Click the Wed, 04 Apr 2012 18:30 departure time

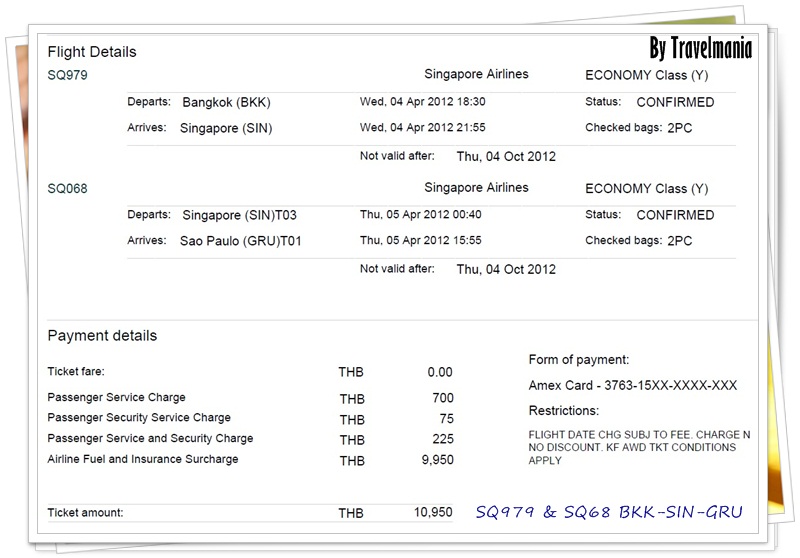point(422,103)
